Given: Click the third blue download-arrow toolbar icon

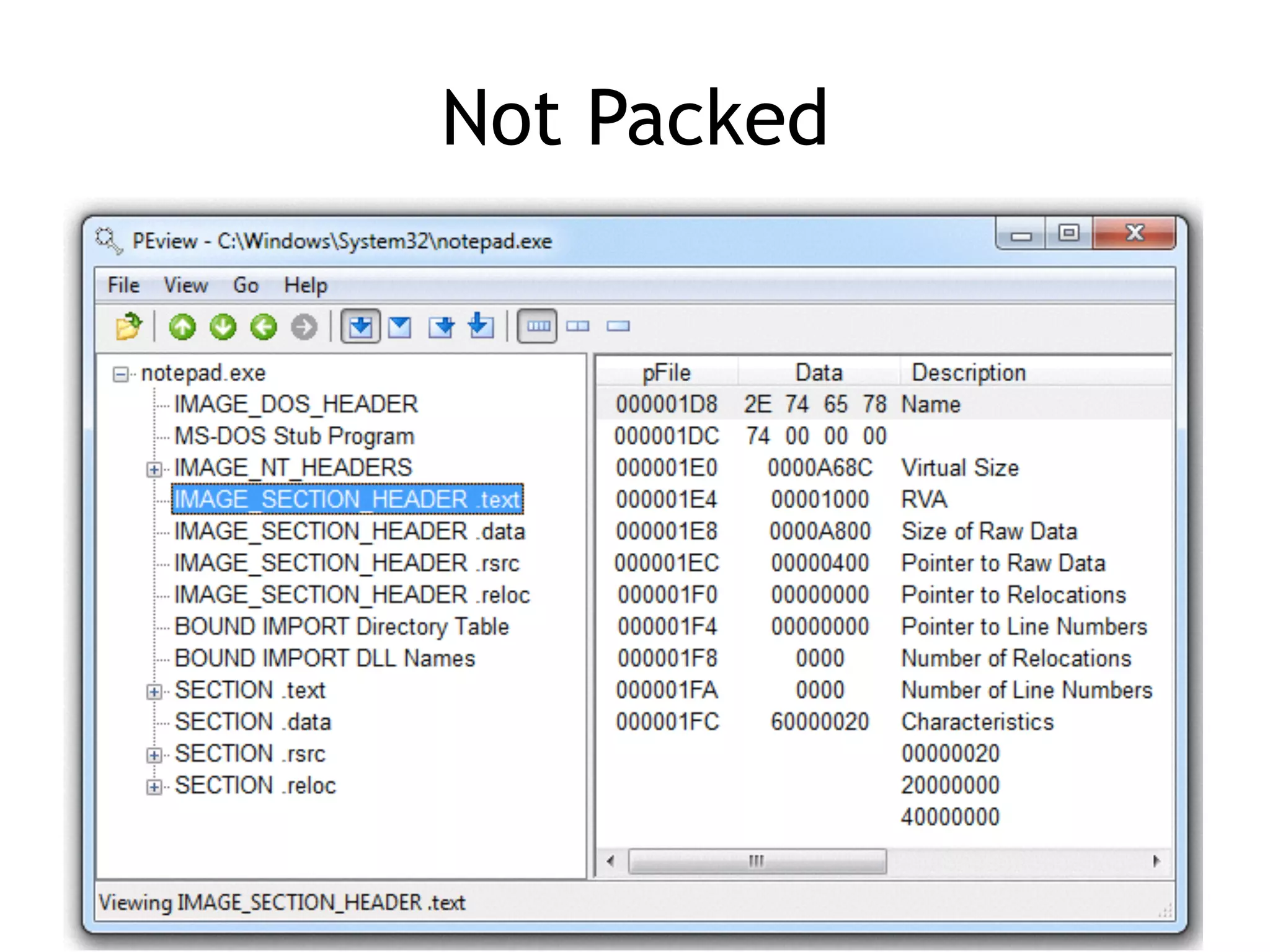Looking at the screenshot, I should [x=441, y=327].
